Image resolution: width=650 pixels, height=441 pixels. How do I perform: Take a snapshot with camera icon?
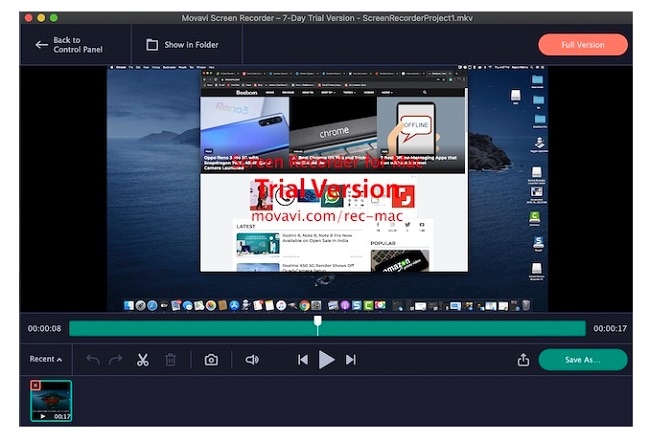tap(211, 360)
